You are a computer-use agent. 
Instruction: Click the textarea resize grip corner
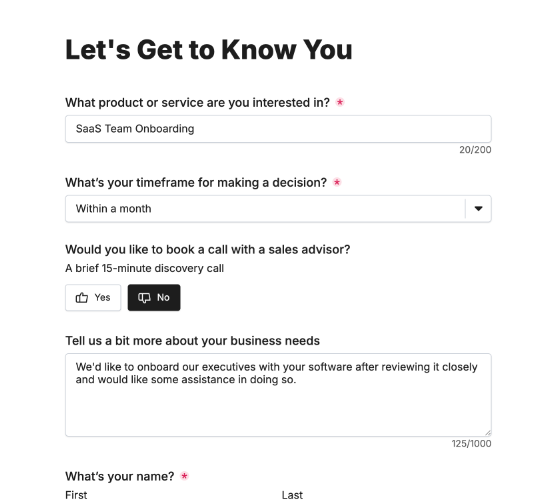pos(488,433)
